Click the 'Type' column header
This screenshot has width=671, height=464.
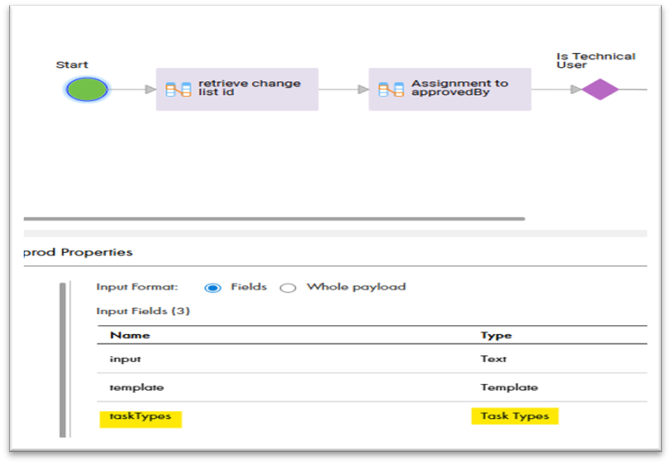496,336
